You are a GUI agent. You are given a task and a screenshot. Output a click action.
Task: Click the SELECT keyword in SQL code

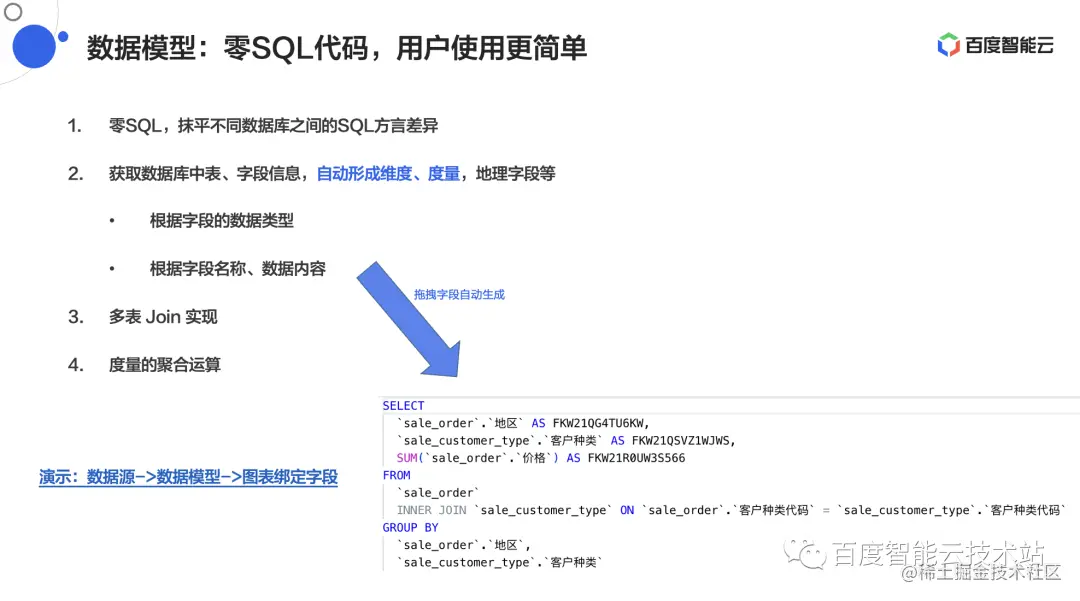(404, 405)
